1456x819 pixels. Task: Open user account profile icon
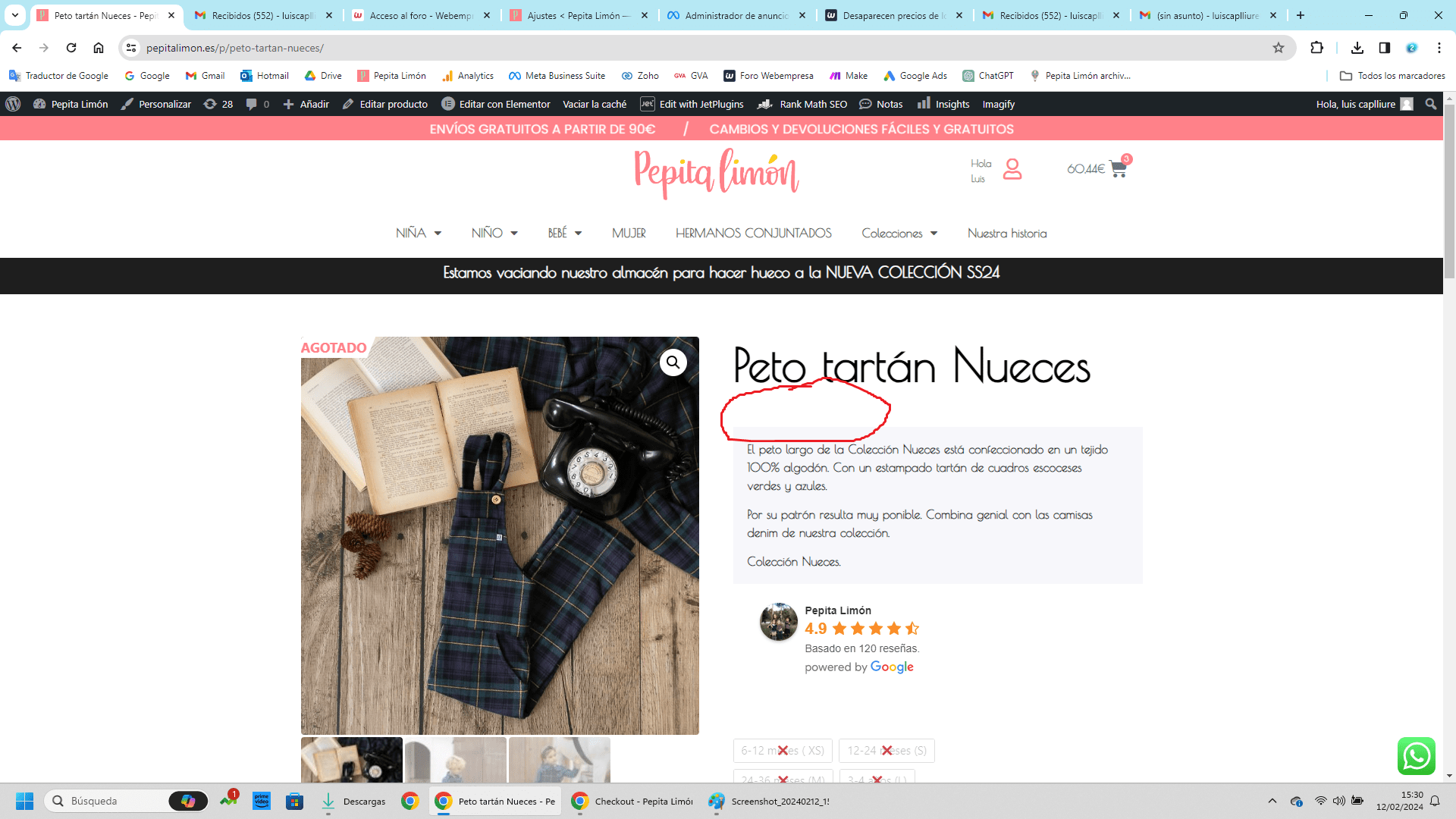1012,168
